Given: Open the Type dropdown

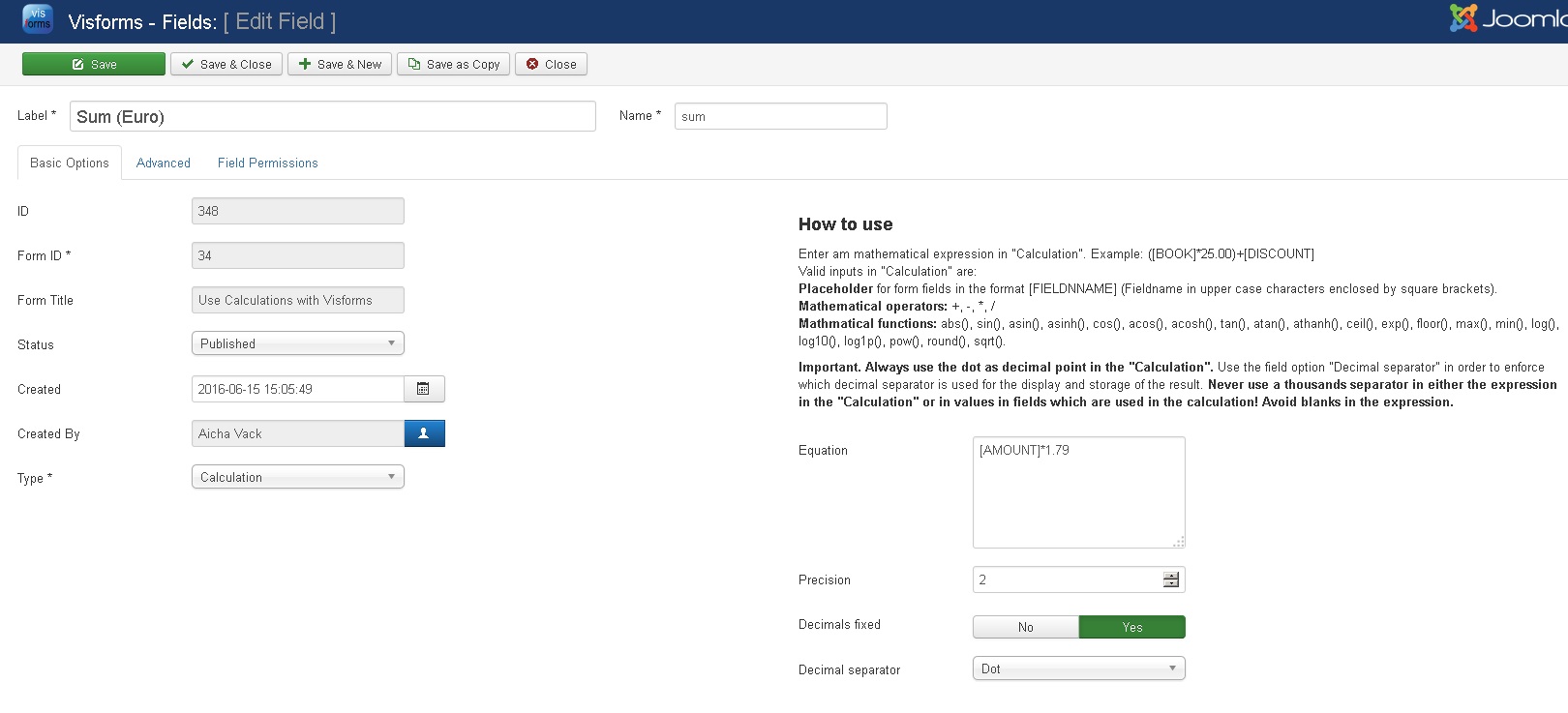Looking at the screenshot, I should click(x=298, y=477).
